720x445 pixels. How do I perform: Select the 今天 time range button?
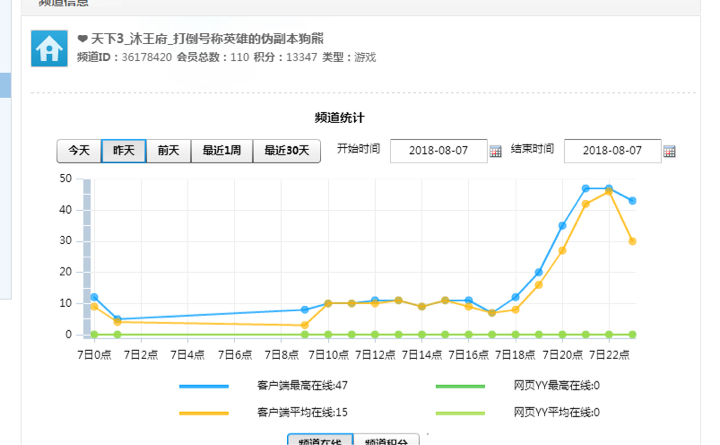[x=79, y=151]
